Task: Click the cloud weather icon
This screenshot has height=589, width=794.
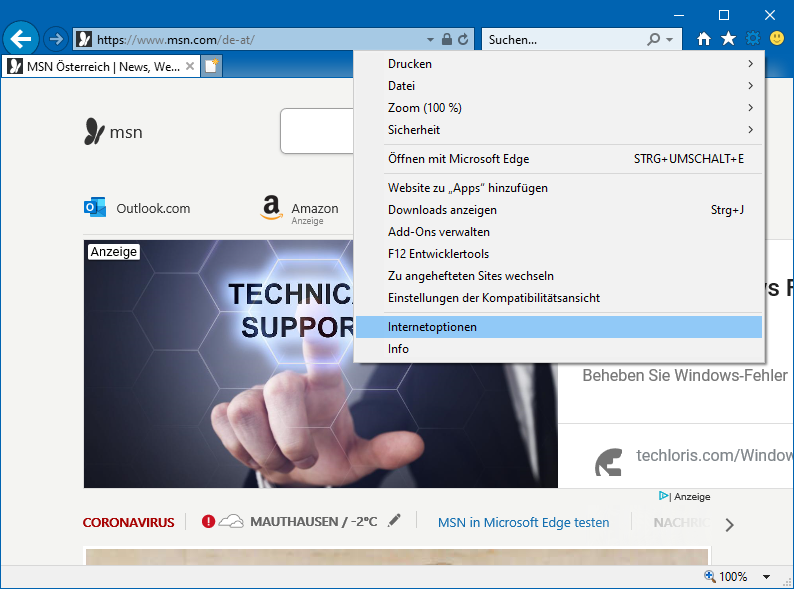Action: click(x=231, y=521)
